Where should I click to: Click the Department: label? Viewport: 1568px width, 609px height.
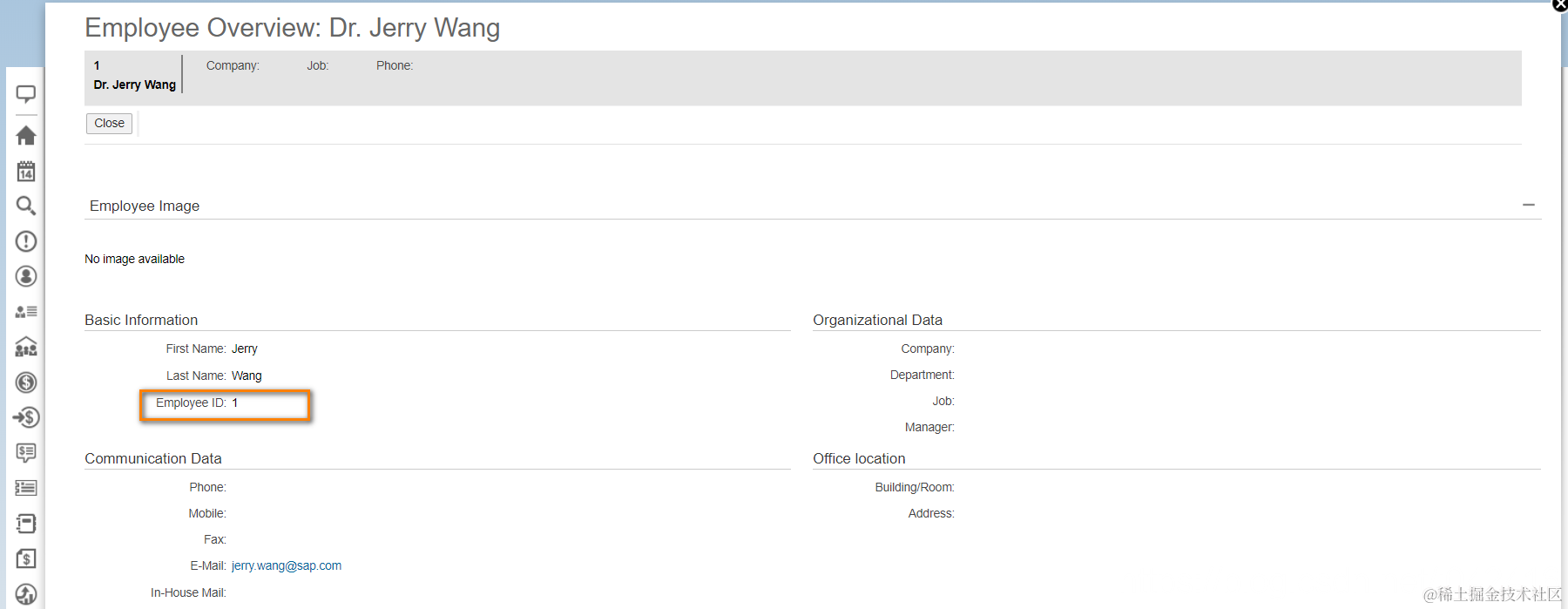pyautogui.click(x=922, y=376)
